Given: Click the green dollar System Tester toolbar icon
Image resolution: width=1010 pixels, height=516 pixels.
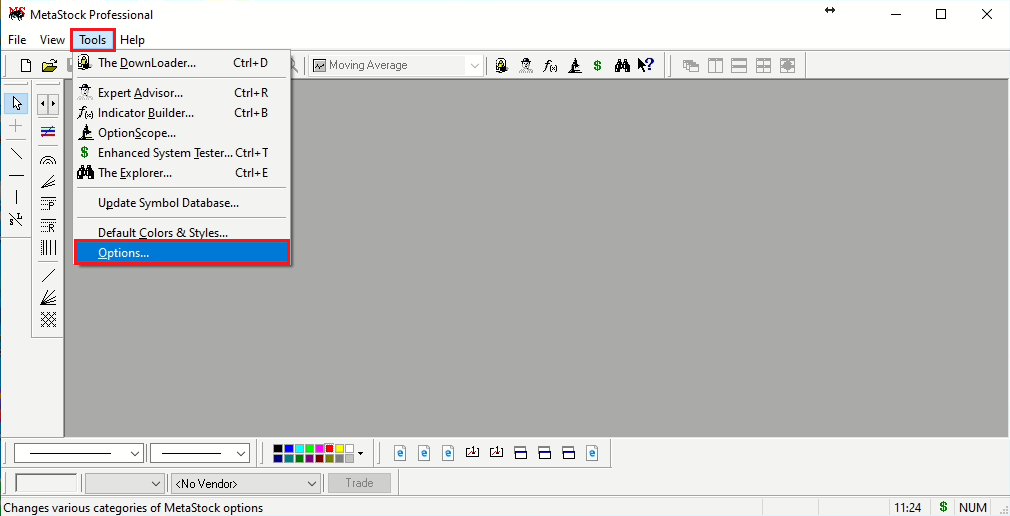Looking at the screenshot, I should point(598,65).
